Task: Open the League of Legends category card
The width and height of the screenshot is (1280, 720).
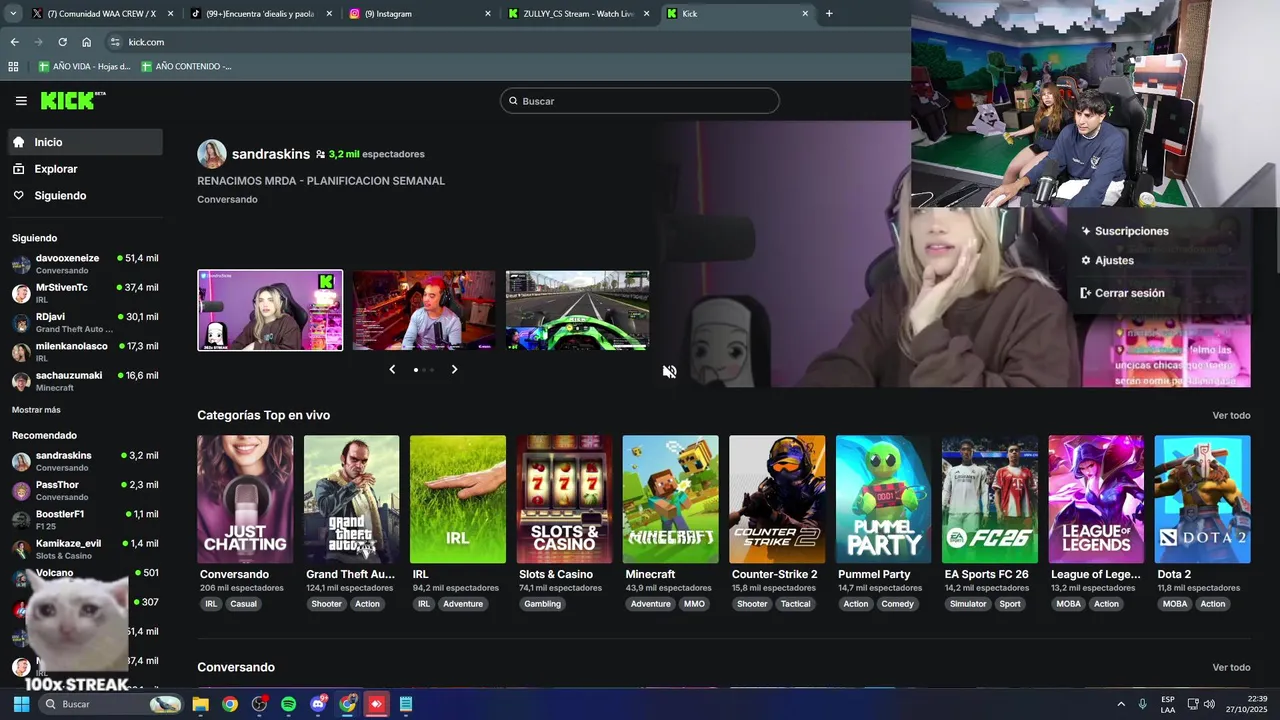Action: [x=1096, y=499]
